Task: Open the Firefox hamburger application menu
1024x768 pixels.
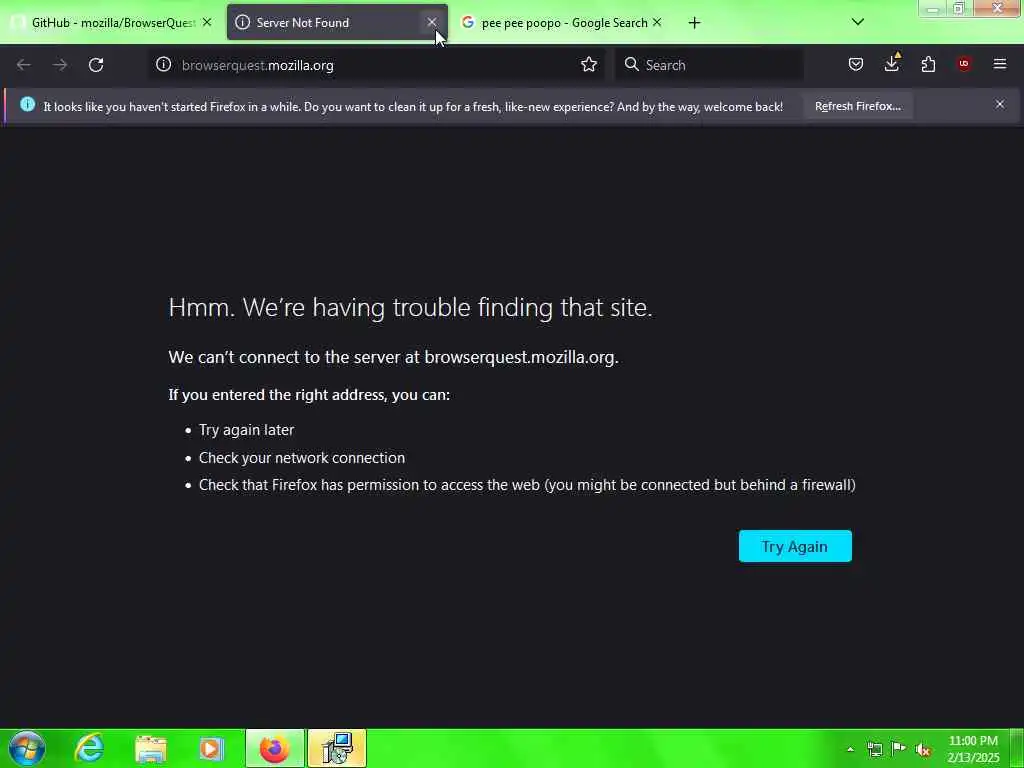Action: (x=1000, y=64)
